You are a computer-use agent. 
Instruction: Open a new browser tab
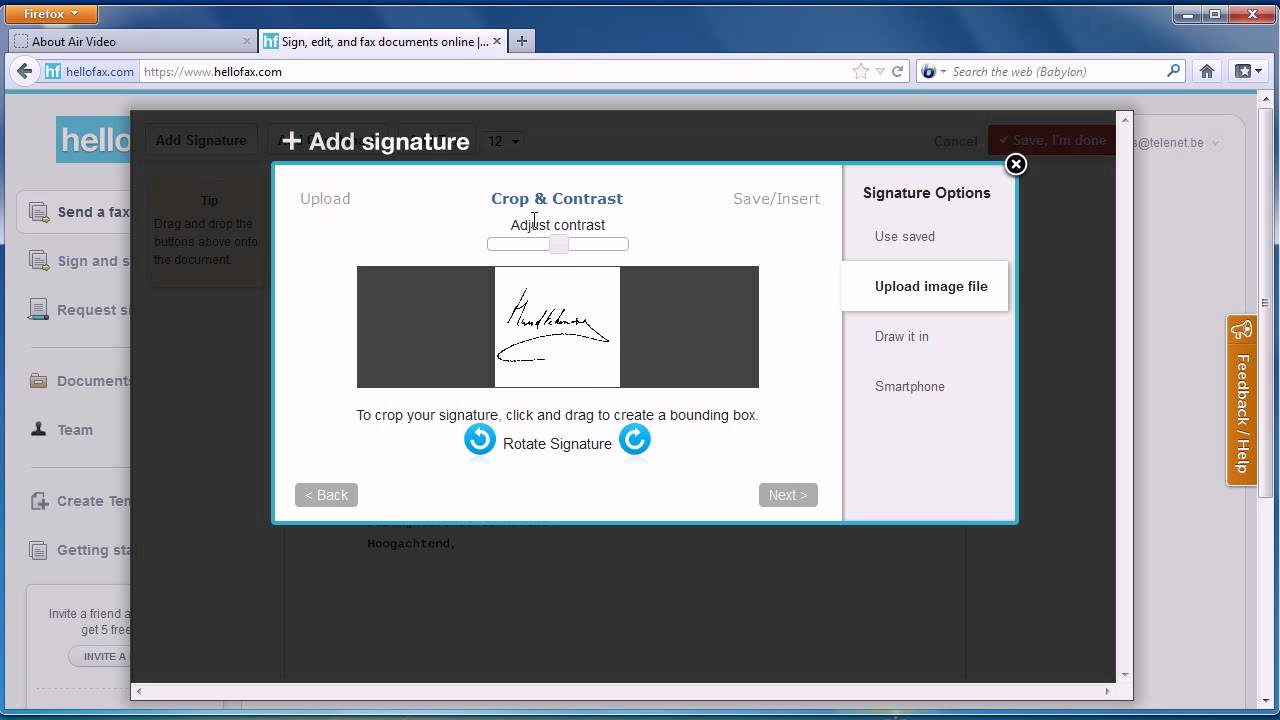point(521,41)
